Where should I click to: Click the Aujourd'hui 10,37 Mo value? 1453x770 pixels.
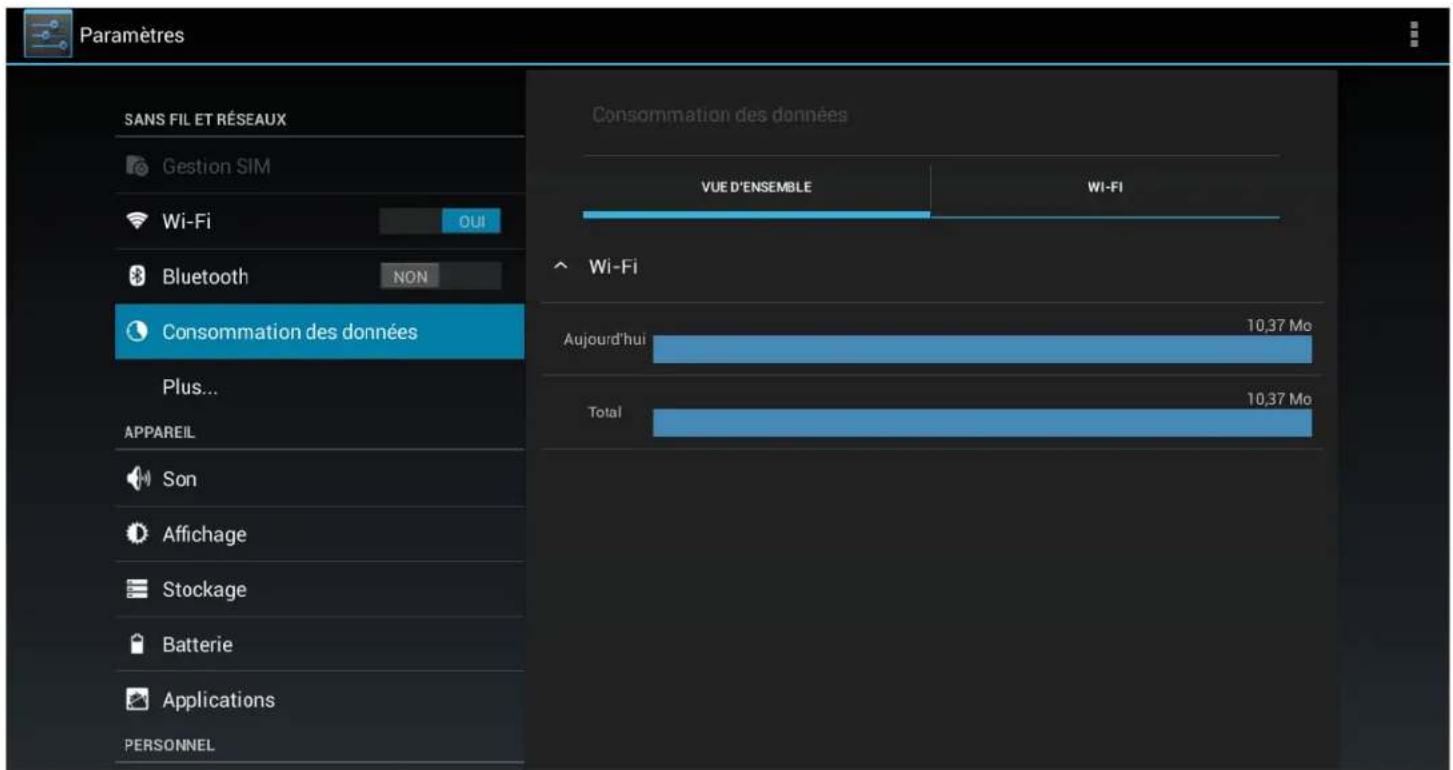point(1279,325)
